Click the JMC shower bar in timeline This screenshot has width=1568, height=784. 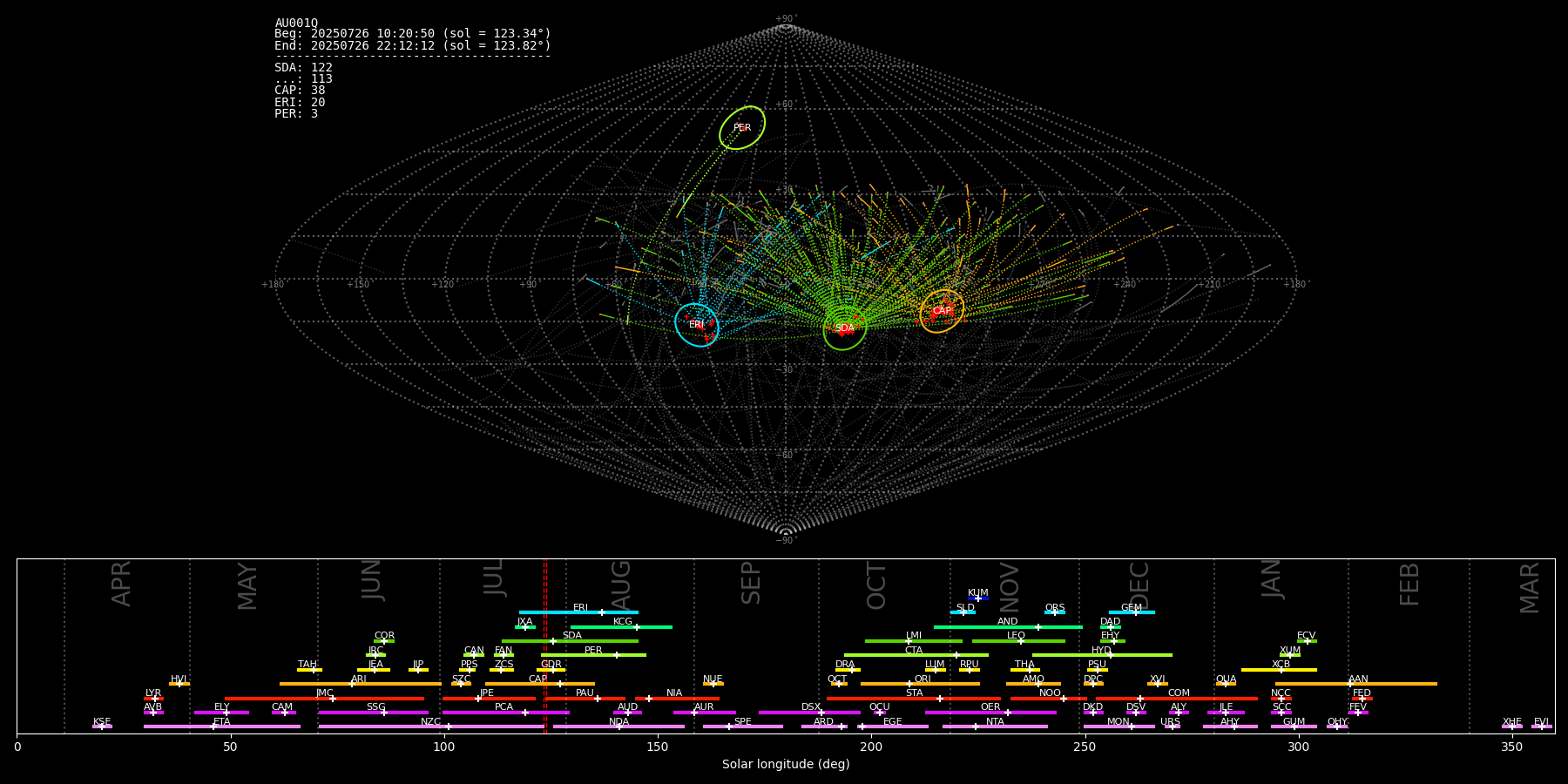(x=325, y=699)
